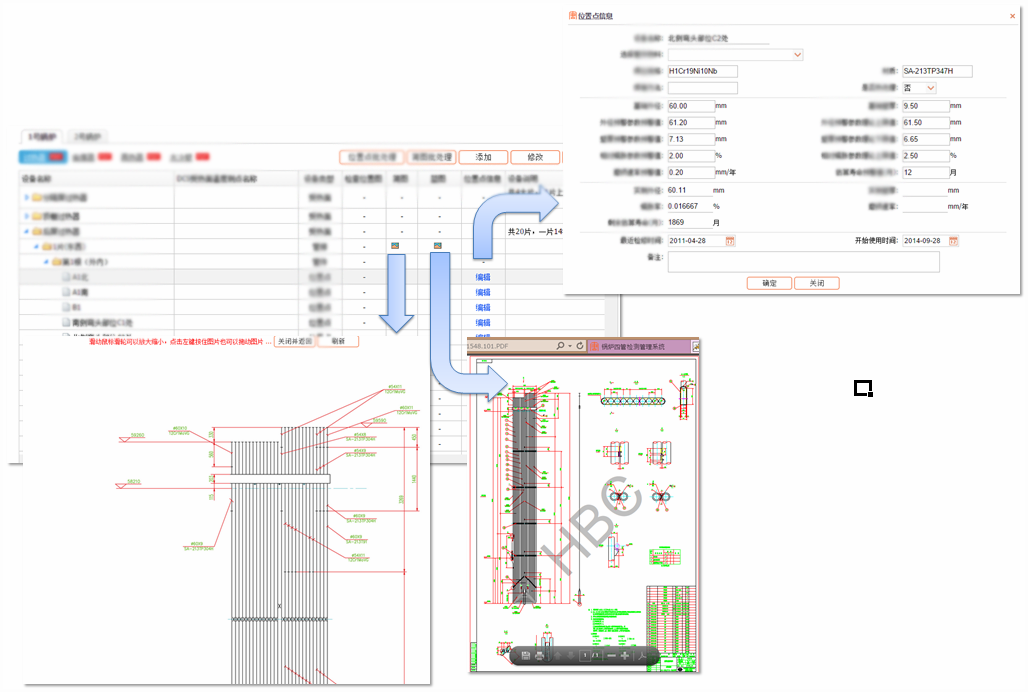Click the document icon of the A1南 row
Image resolution: width=1028 pixels, height=692 pixels.
66,292
